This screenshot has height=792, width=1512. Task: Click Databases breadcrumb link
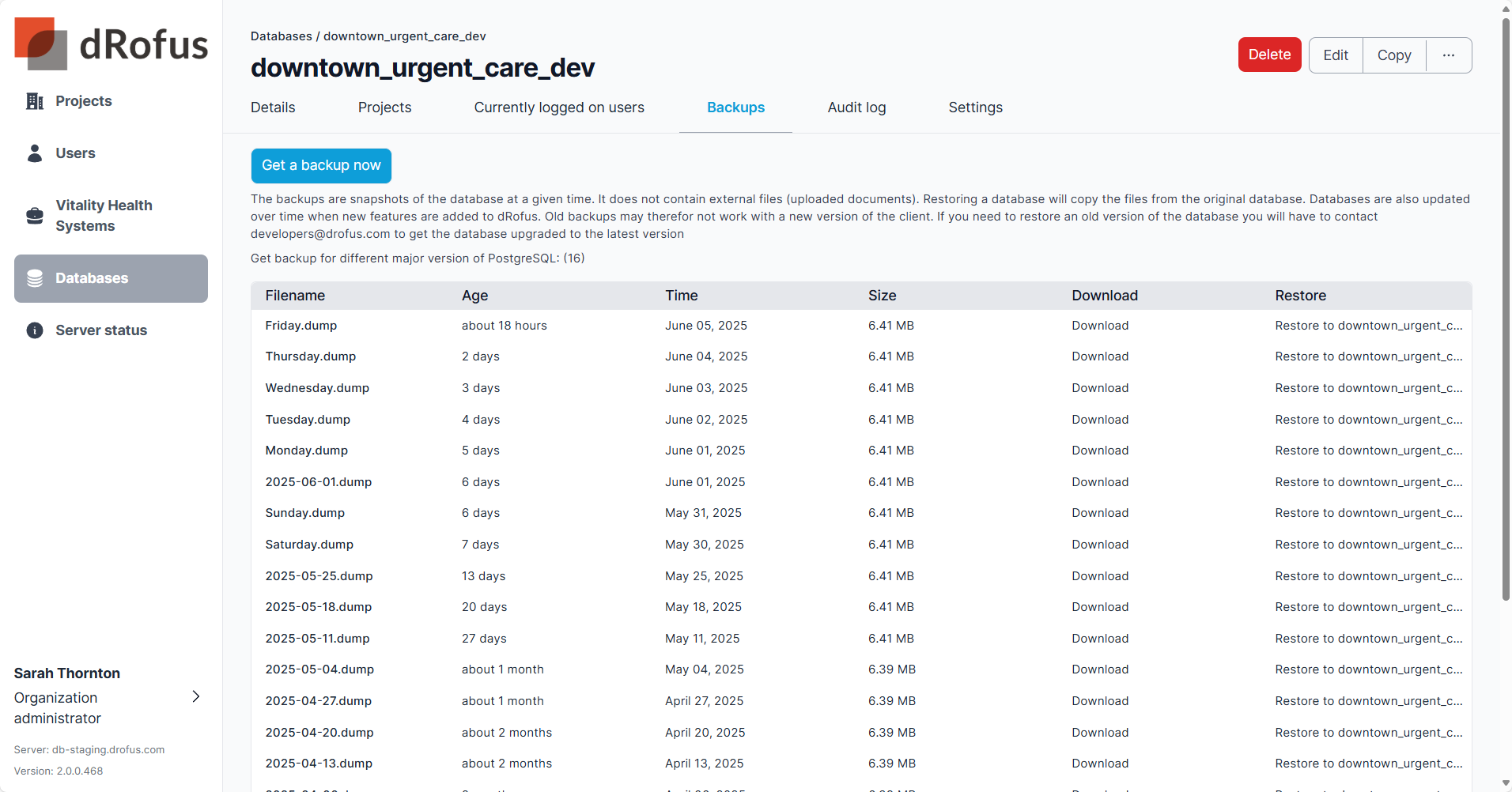pos(282,36)
